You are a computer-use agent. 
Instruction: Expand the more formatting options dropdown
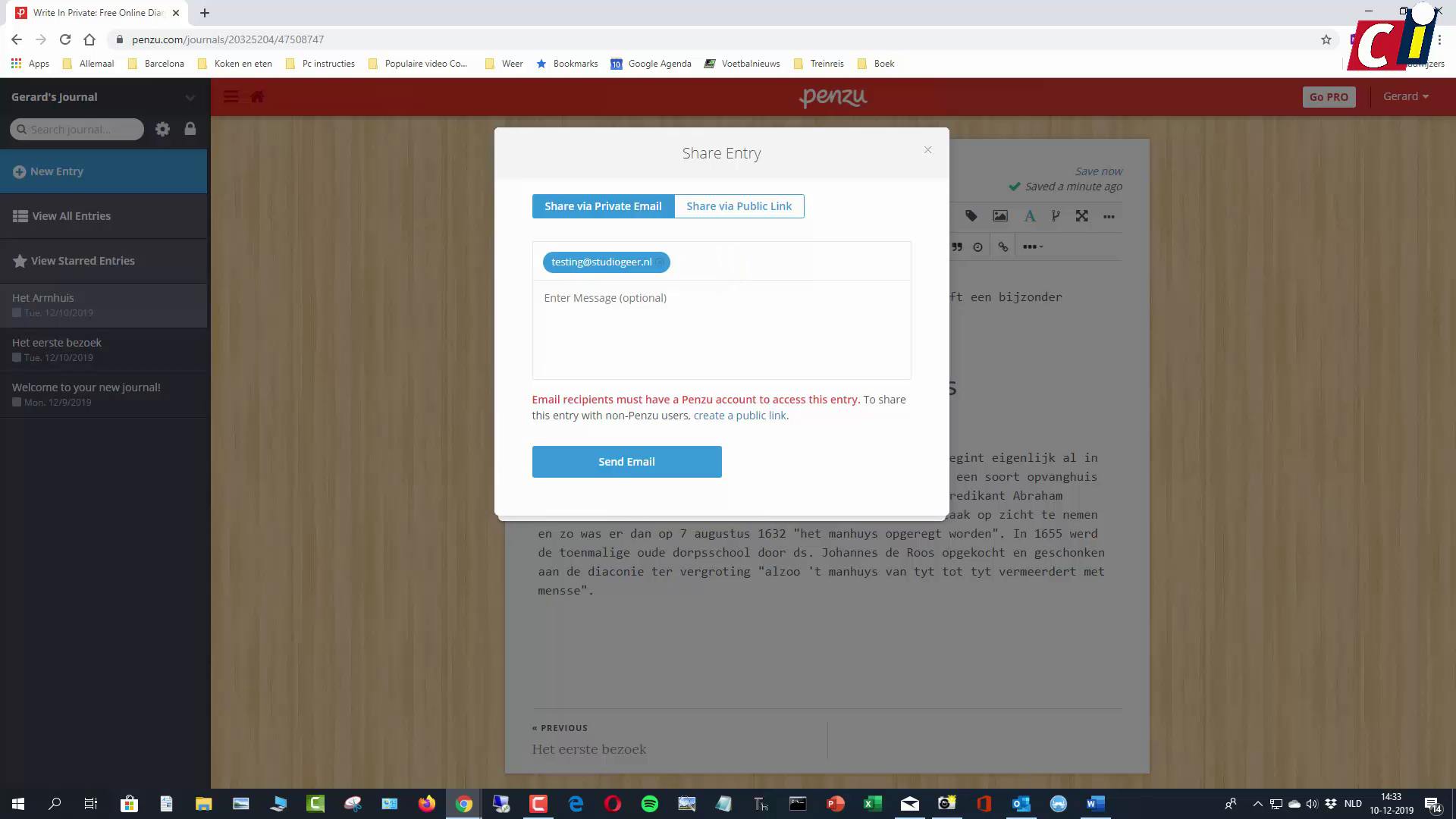point(1033,246)
